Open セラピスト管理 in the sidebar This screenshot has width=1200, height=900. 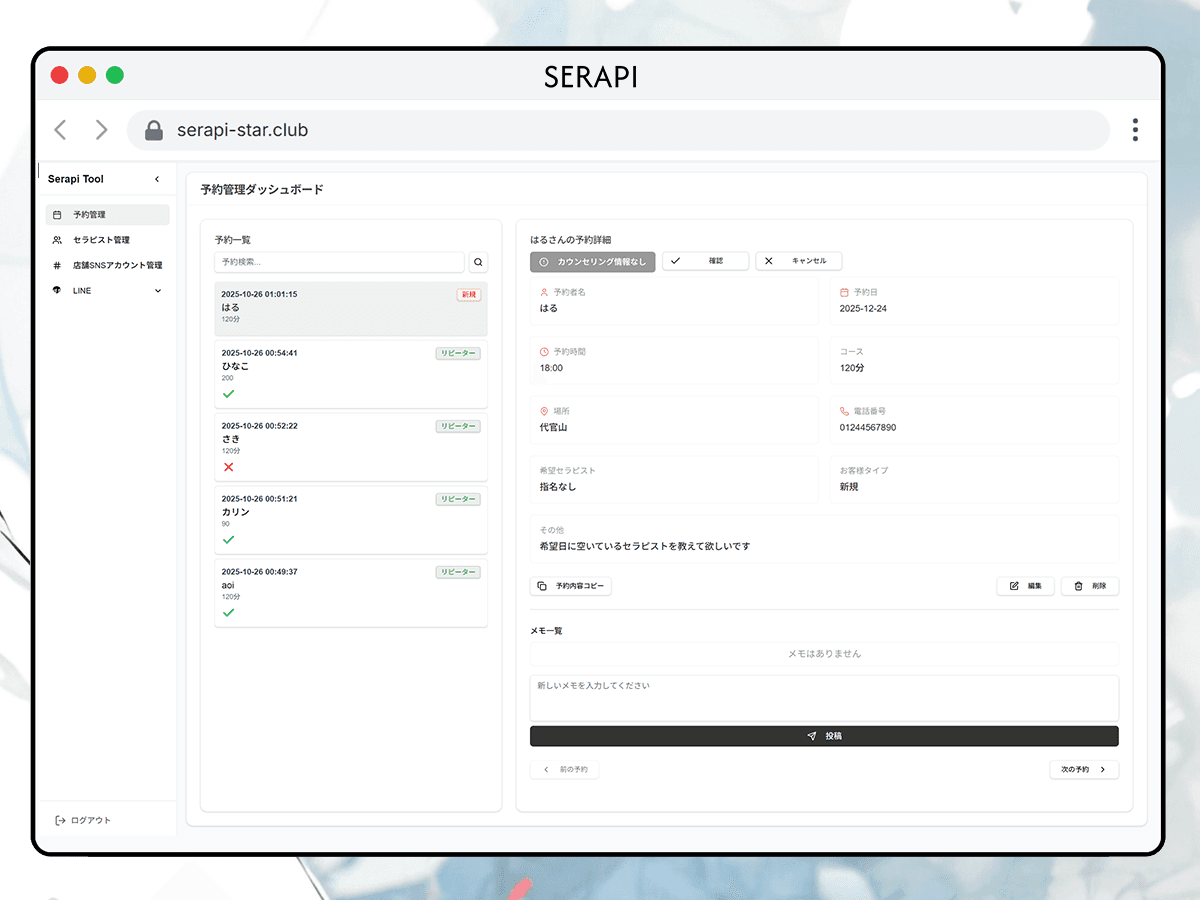click(107, 240)
